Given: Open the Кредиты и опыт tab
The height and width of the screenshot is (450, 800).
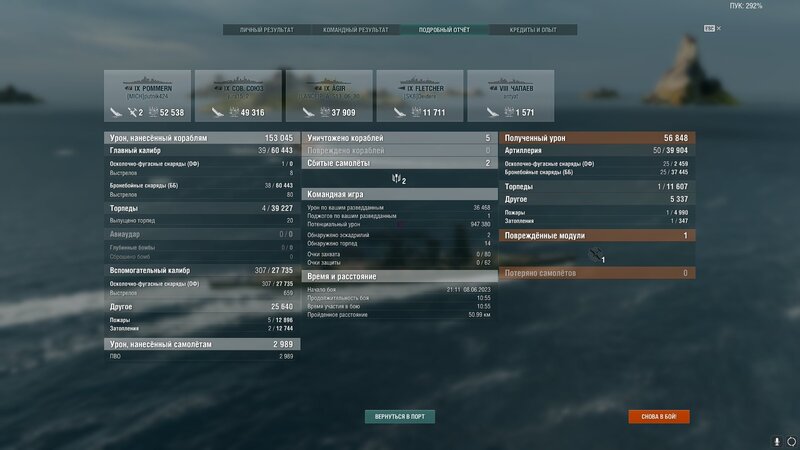Looking at the screenshot, I should [x=533, y=30].
